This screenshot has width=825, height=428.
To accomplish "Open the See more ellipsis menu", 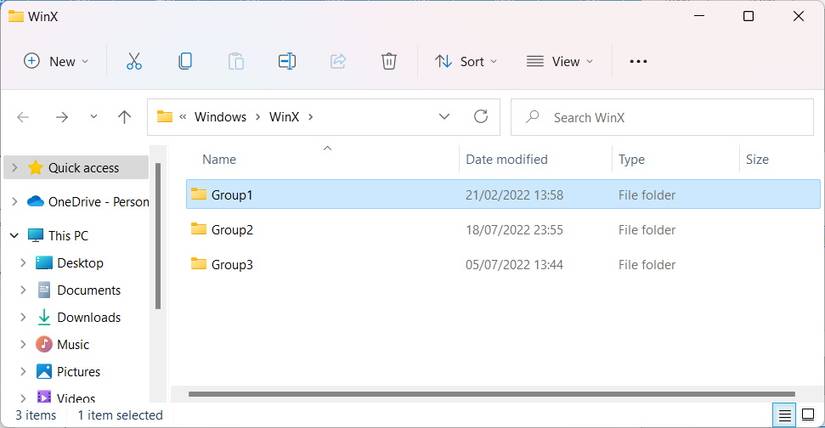I will (x=638, y=62).
